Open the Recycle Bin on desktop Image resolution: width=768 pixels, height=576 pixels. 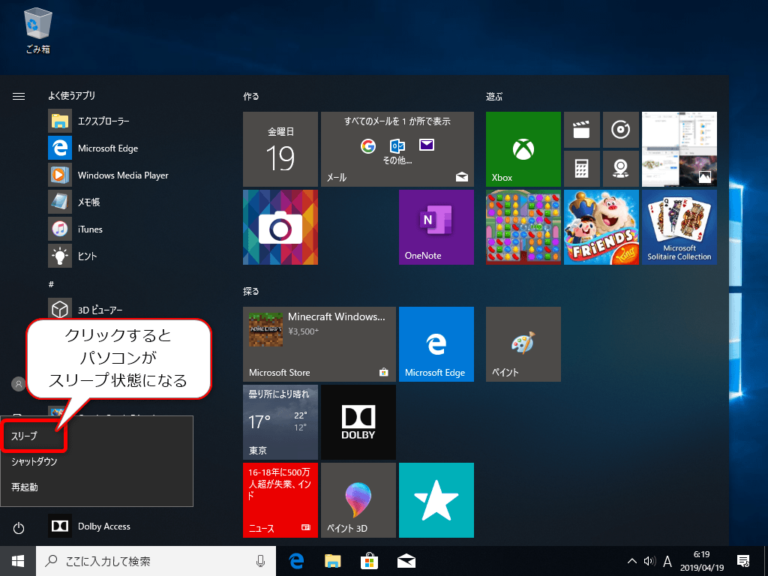click(38, 30)
